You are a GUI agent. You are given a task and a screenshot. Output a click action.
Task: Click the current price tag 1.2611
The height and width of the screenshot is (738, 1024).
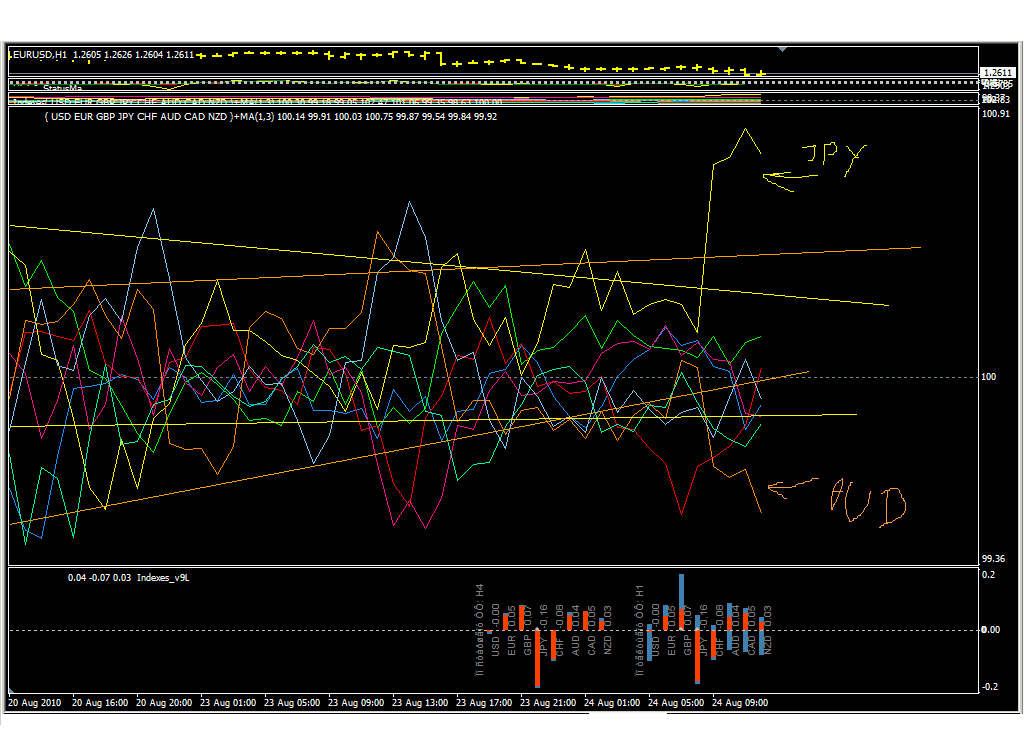tap(998, 72)
